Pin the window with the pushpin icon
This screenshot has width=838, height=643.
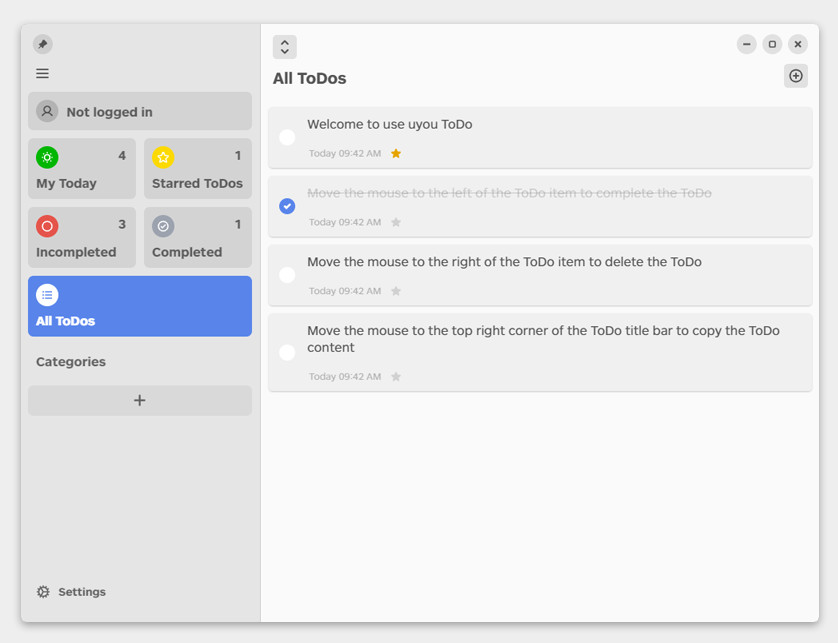pos(43,44)
